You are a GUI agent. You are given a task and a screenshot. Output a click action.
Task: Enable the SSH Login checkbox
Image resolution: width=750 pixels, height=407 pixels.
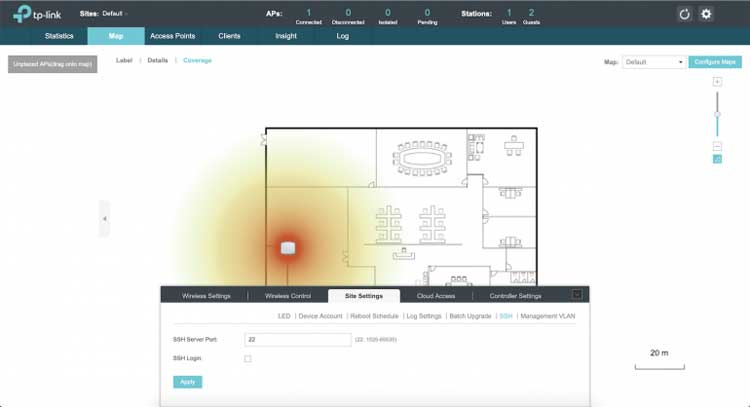click(x=248, y=358)
